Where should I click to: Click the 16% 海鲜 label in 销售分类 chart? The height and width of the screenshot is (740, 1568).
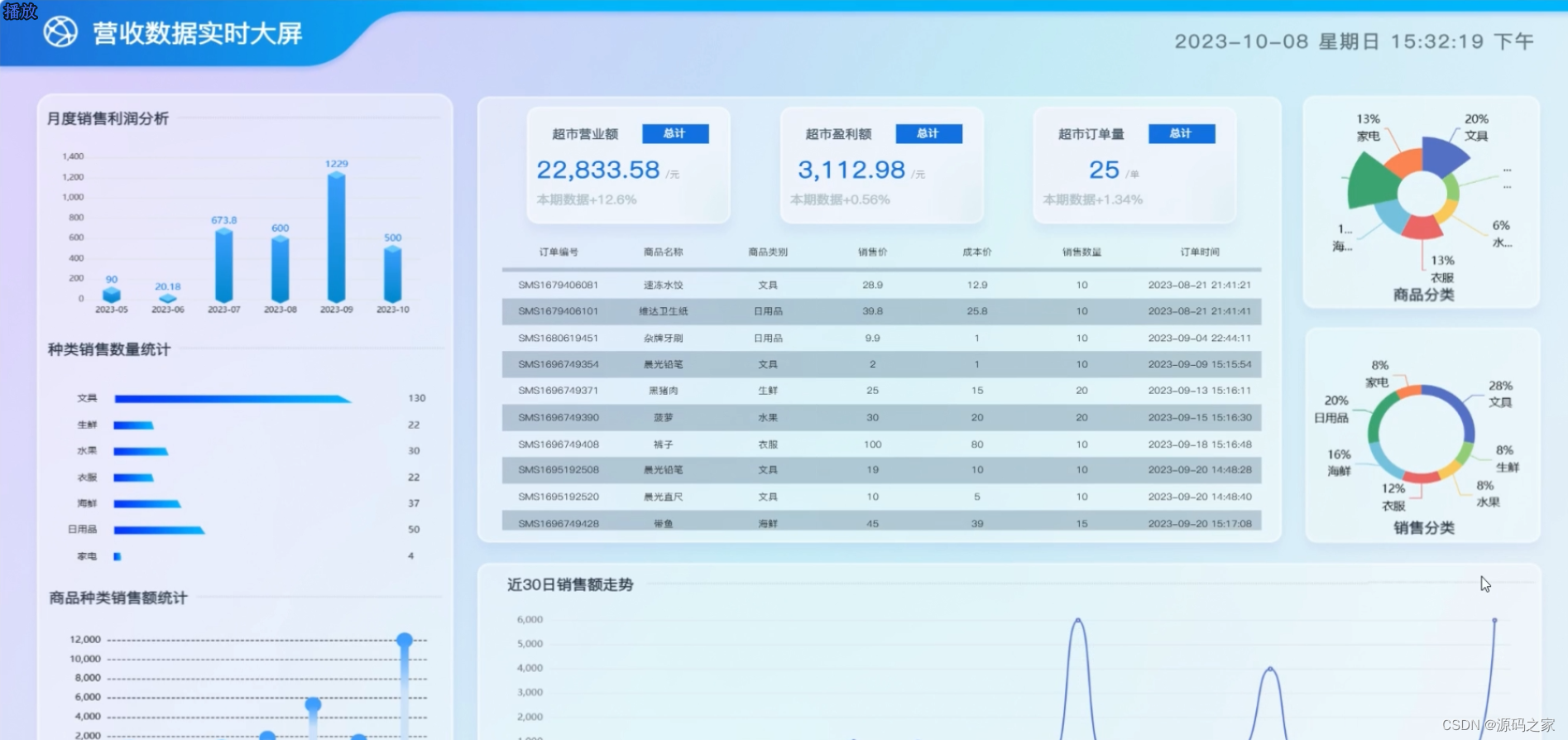(x=1339, y=463)
